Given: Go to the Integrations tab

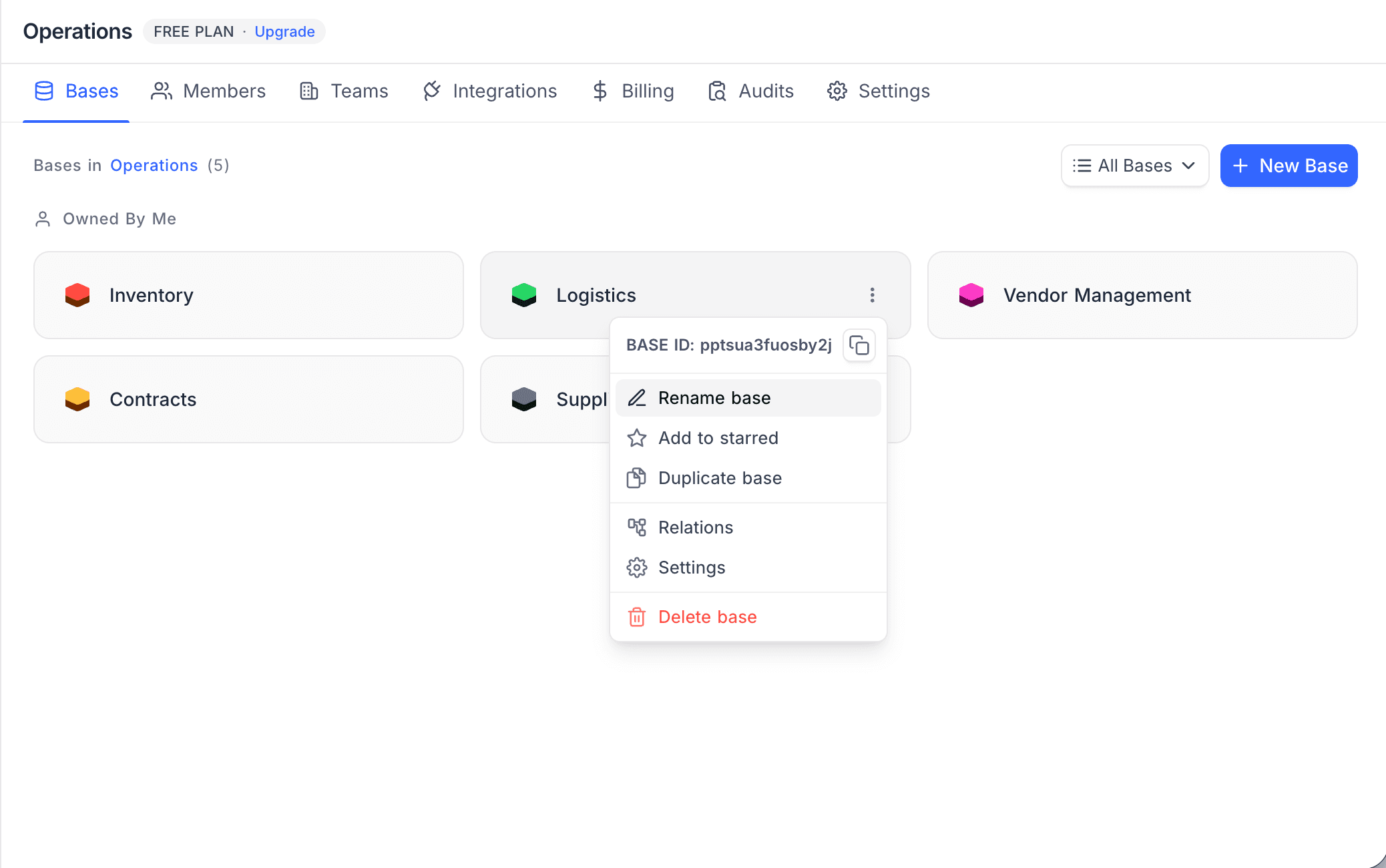Looking at the screenshot, I should click(490, 91).
